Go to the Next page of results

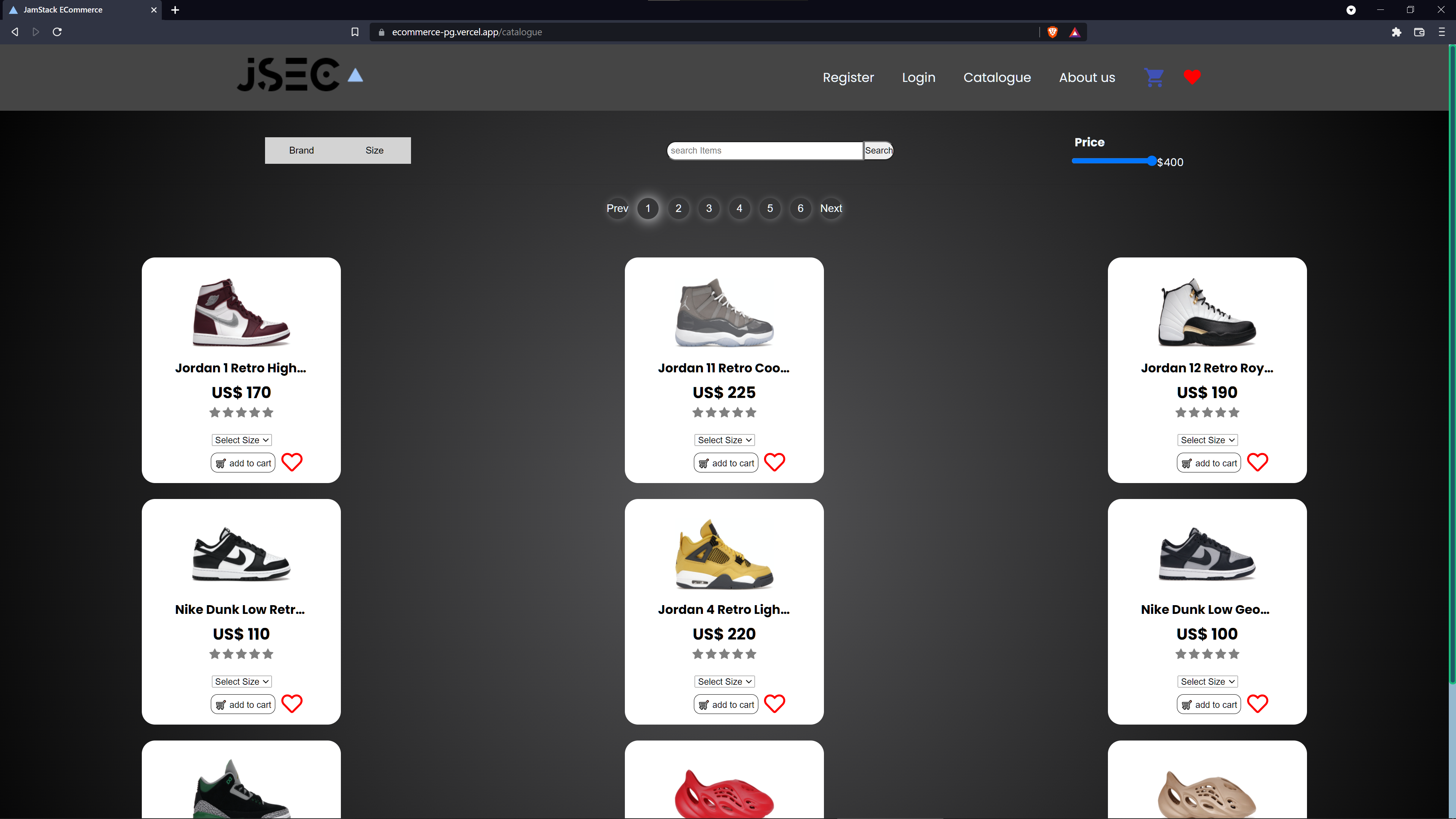tap(831, 208)
